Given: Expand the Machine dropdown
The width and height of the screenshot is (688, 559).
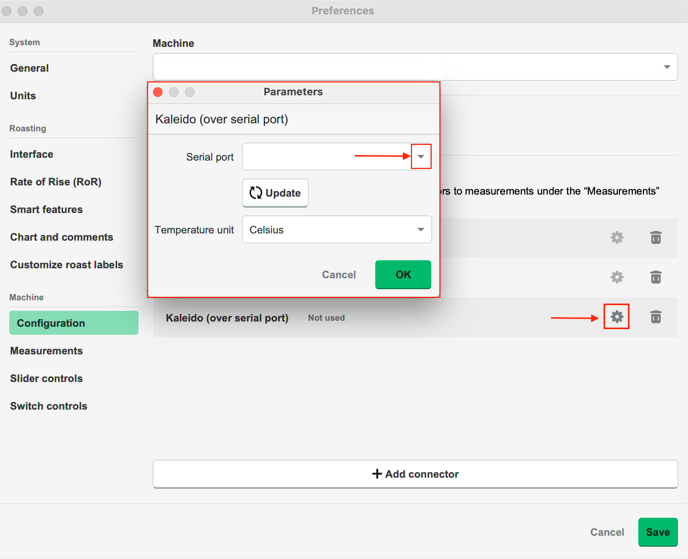Looking at the screenshot, I should pos(415,67).
